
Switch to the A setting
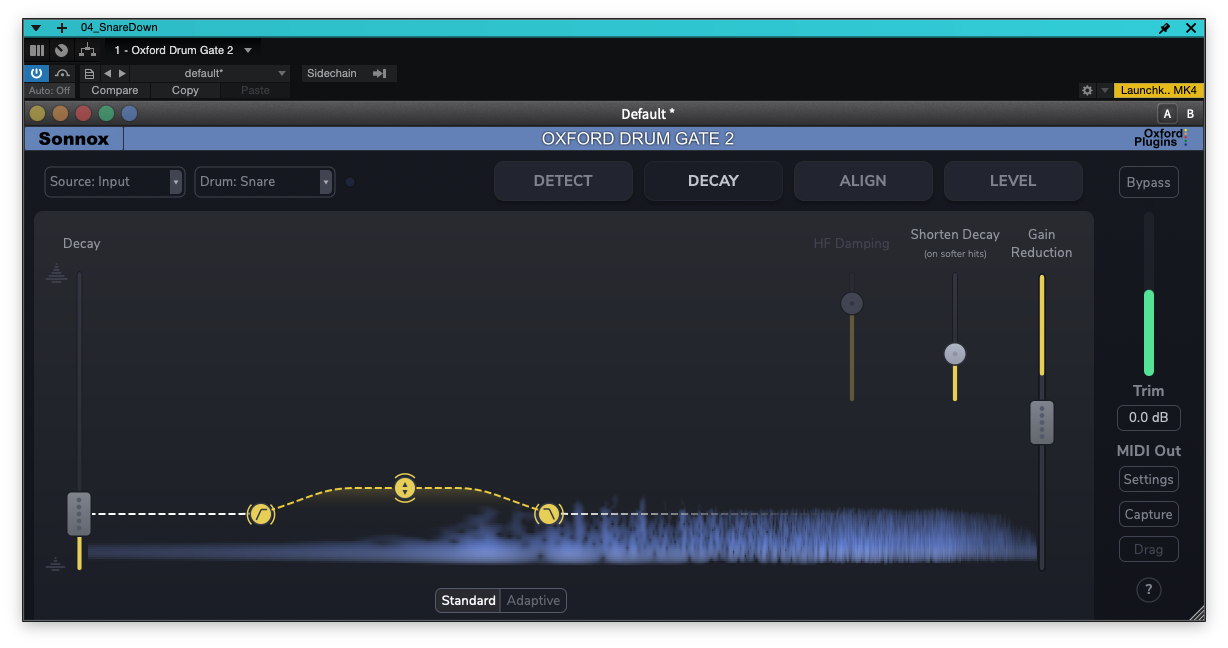click(1167, 114)
